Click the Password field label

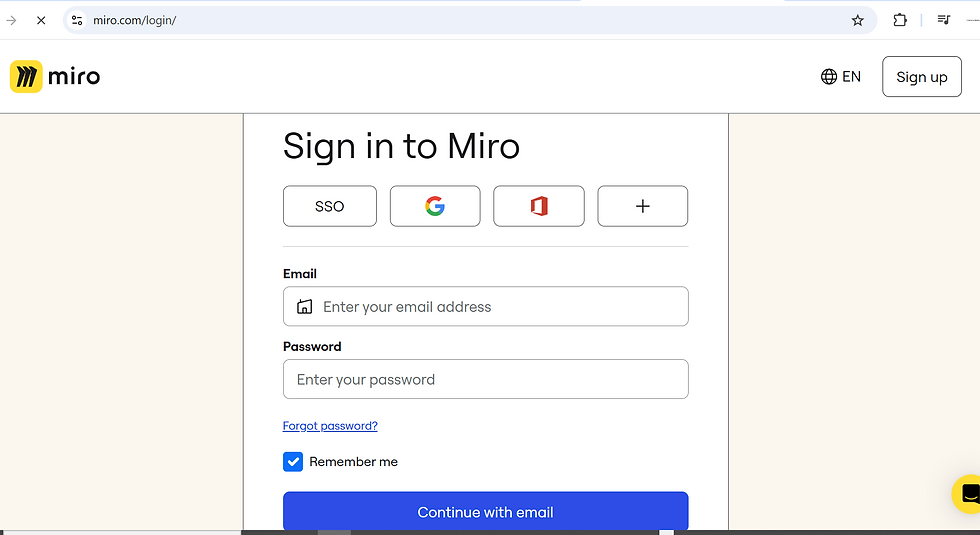[312, 346]
